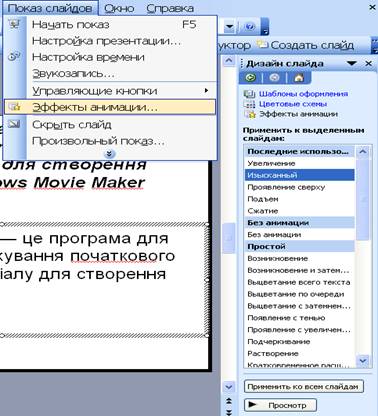This screenshot has height=416, width=378.
Task: Click the task pane Home icon
Action: [299, 78]
